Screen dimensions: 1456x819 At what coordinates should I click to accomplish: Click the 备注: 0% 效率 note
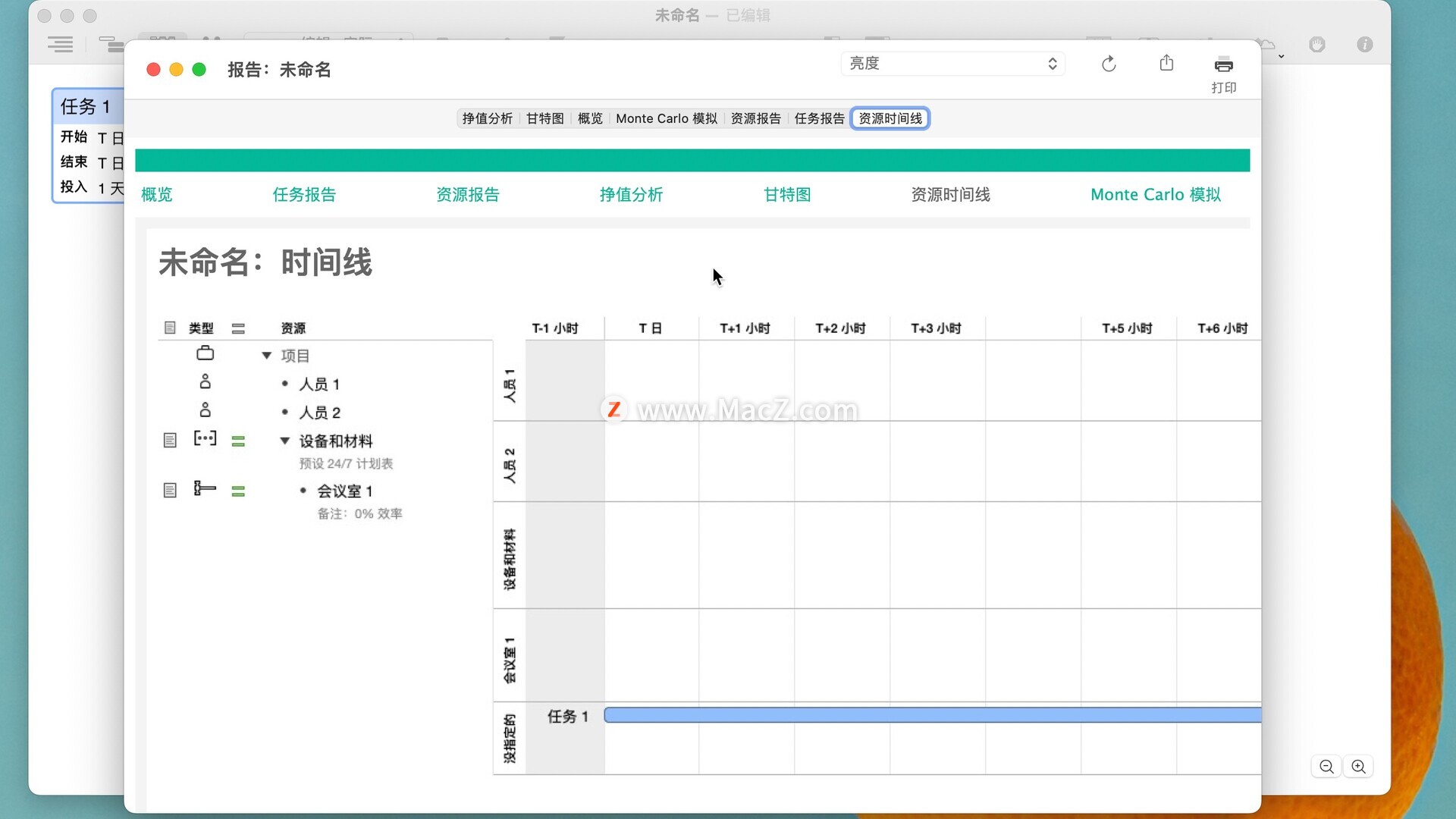tap(359, 514)
